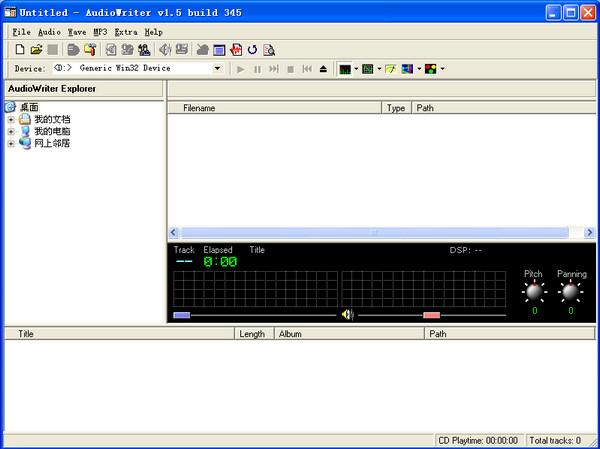
Task: Click the next track button
Action: (x=274, y=69)
